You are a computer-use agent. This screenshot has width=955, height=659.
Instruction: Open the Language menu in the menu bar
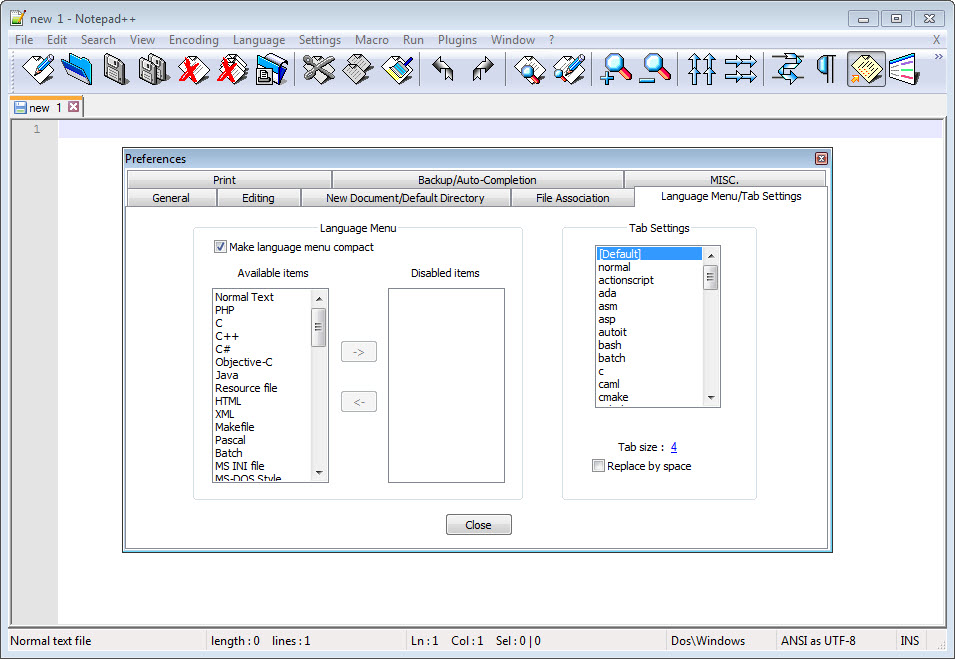pos(259,40)
